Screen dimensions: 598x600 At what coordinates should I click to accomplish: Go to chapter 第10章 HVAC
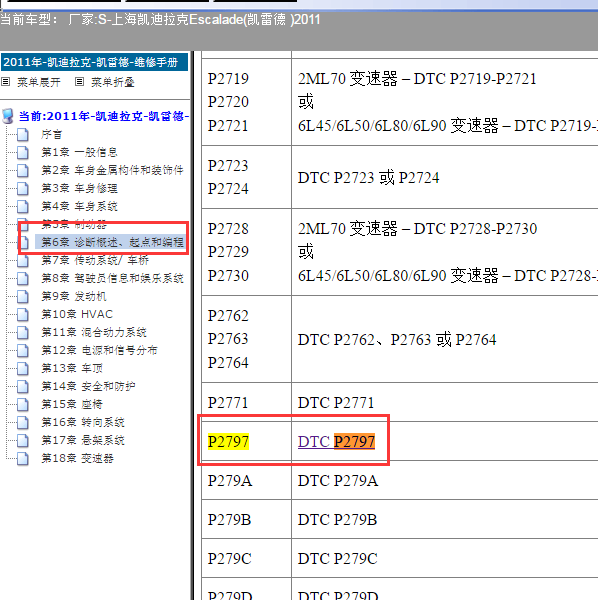(x=77, y=314)
